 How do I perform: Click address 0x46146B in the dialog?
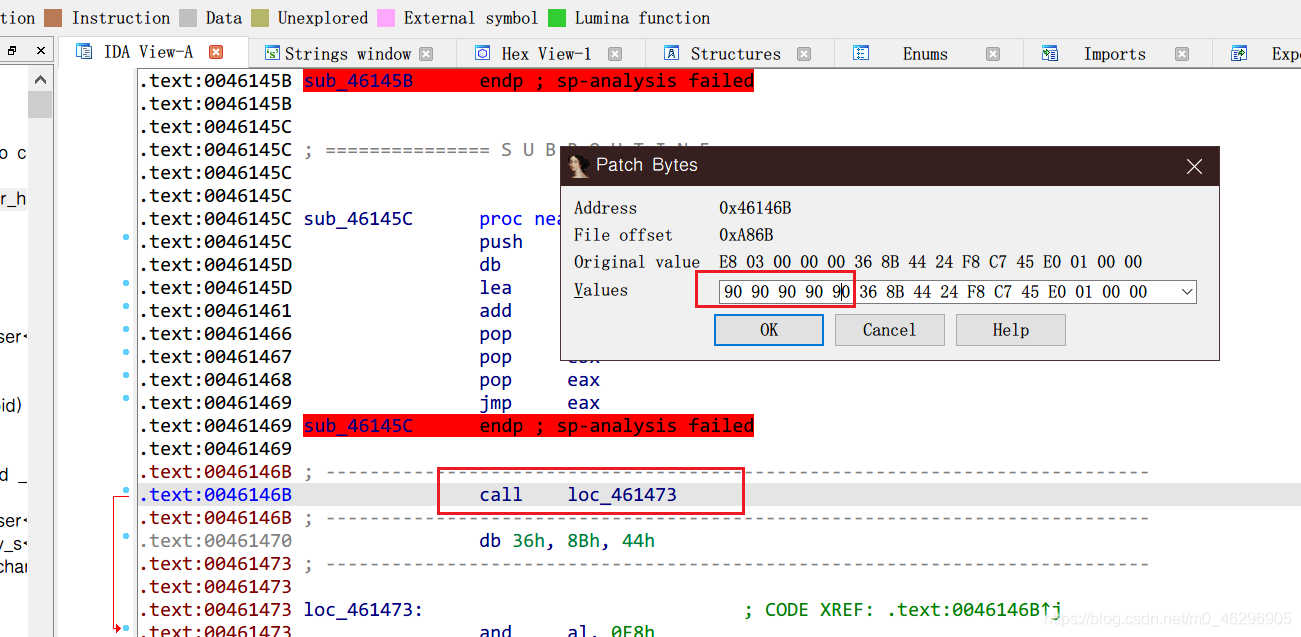point(755,208)
